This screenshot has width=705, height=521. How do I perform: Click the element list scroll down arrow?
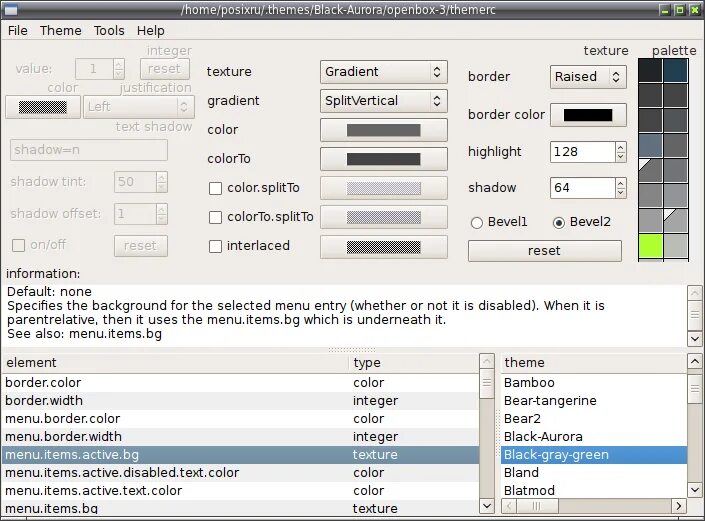click(x=486, y=506)
